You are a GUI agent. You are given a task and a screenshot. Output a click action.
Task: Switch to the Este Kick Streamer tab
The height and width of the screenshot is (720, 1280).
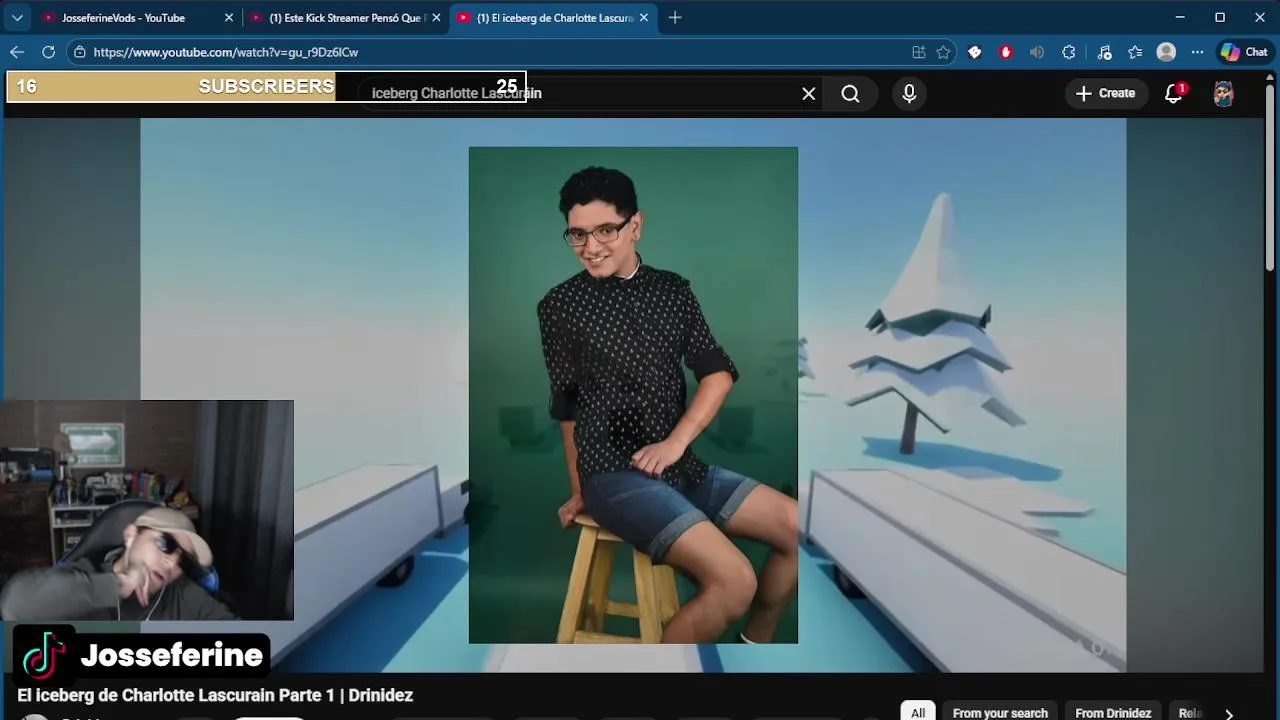345,18
